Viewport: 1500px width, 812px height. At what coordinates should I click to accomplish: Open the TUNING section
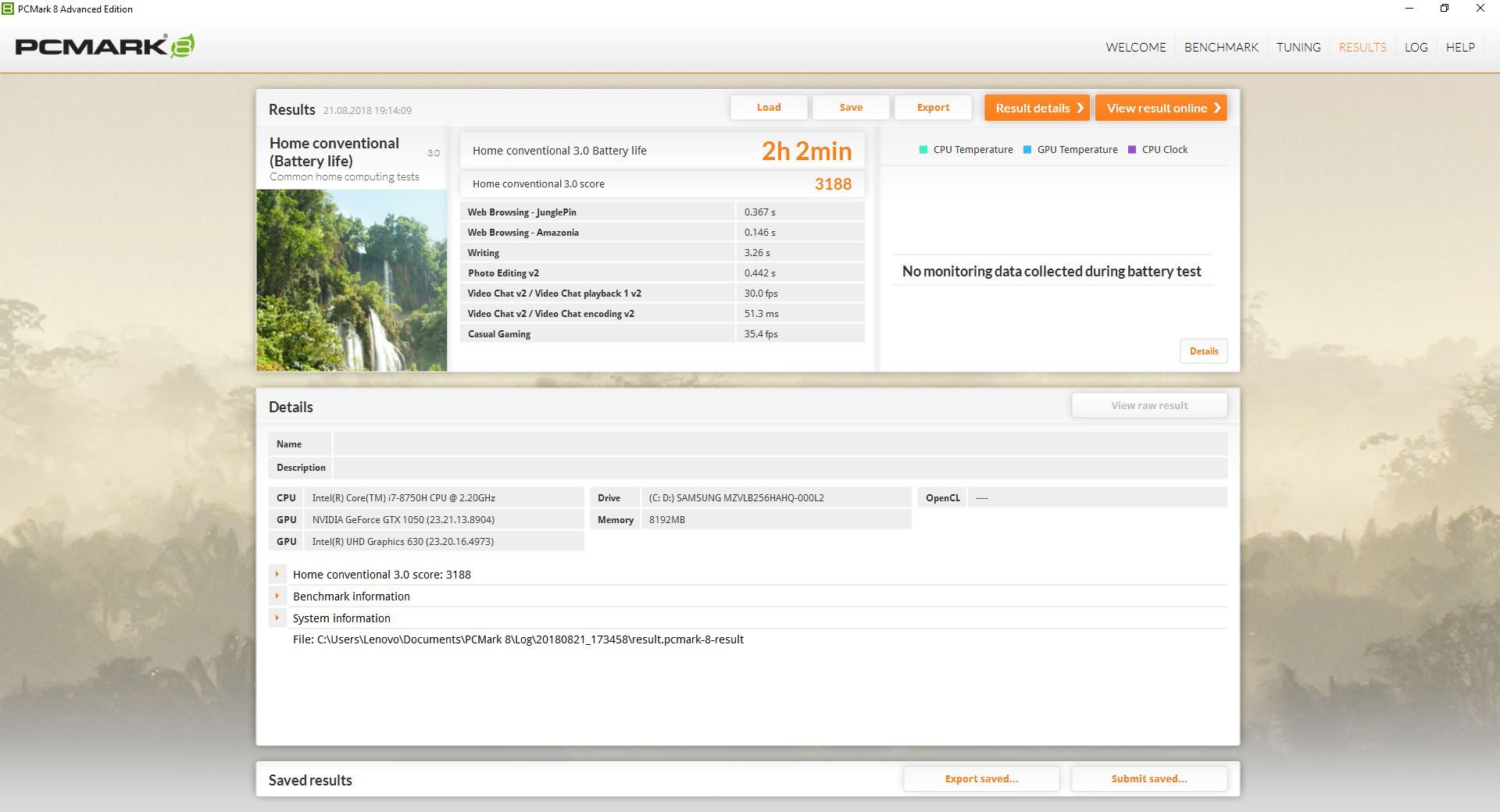pyautogui.click(x=1298, y=47)
